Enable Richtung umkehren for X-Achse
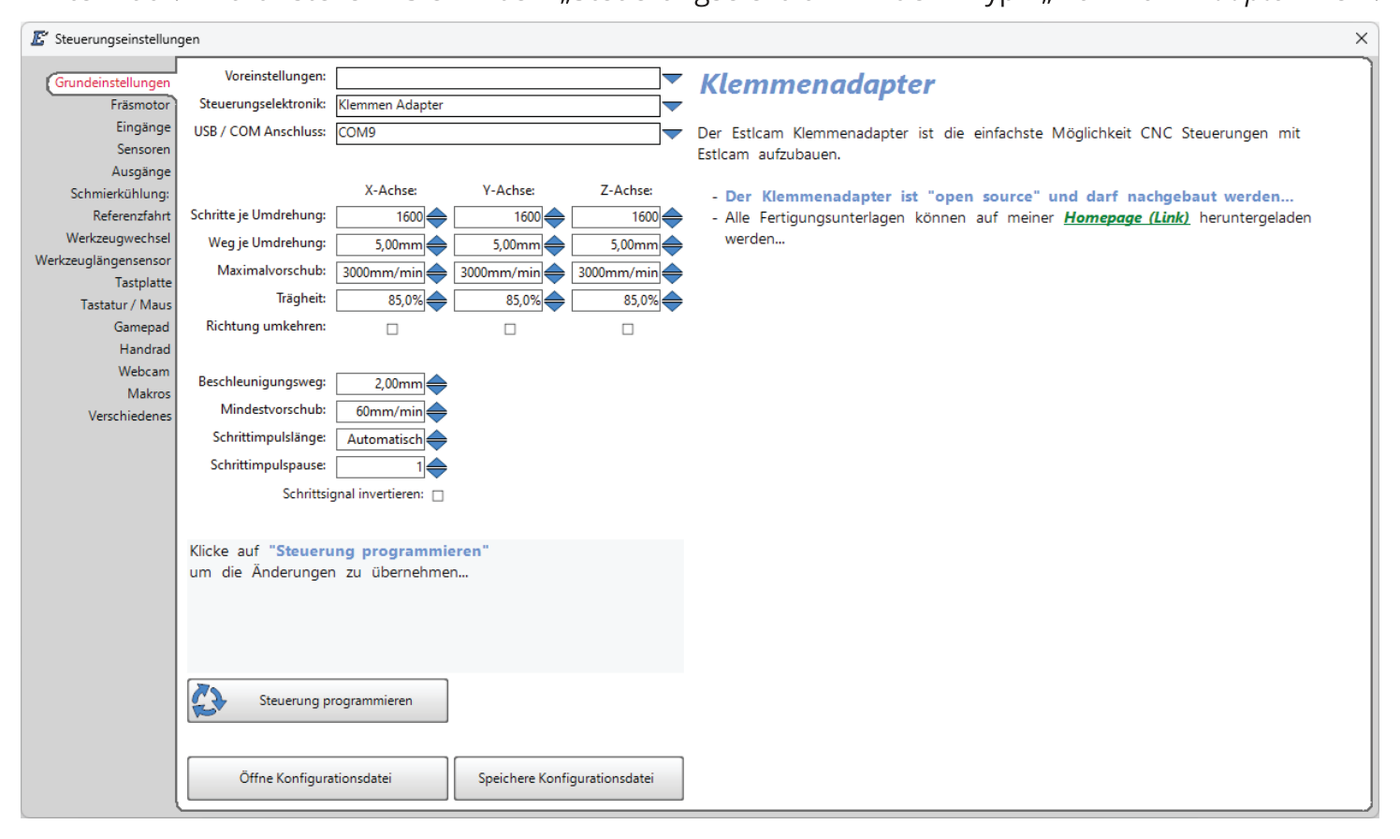Screen dimensions: 1400x839 392,329
